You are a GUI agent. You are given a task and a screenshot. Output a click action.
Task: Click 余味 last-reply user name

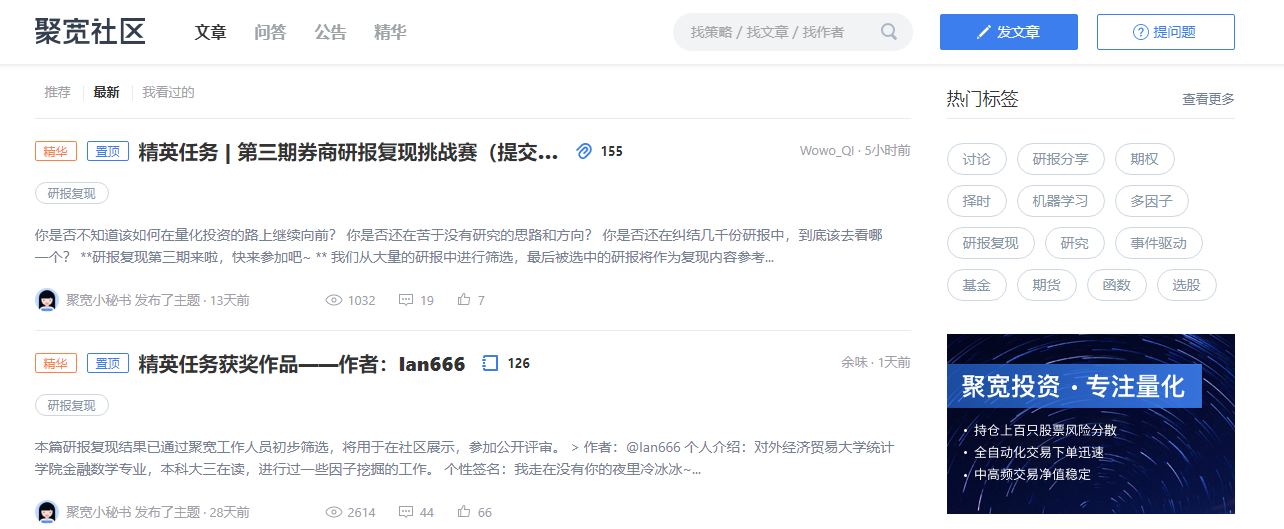click(854, 363)
